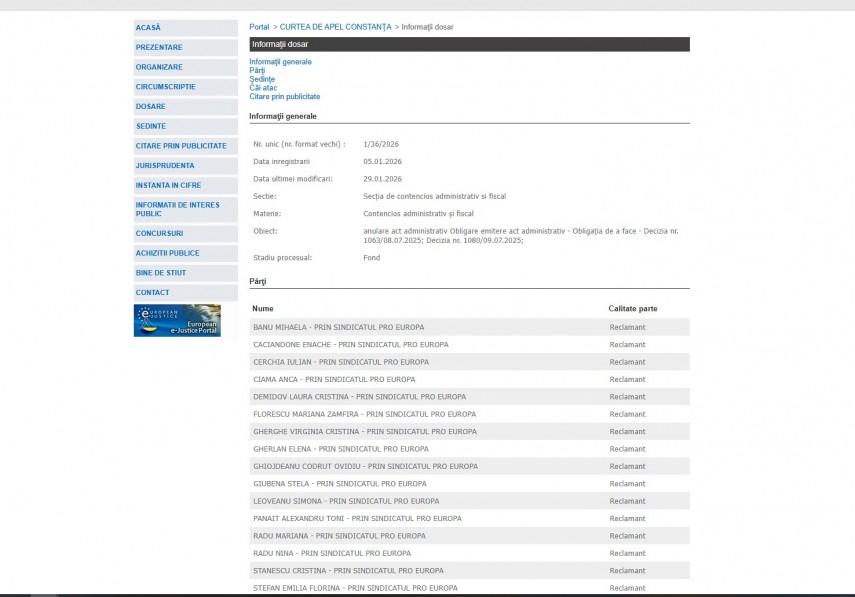
Task: Open the ACASĂ menu item
Action: 148,28
